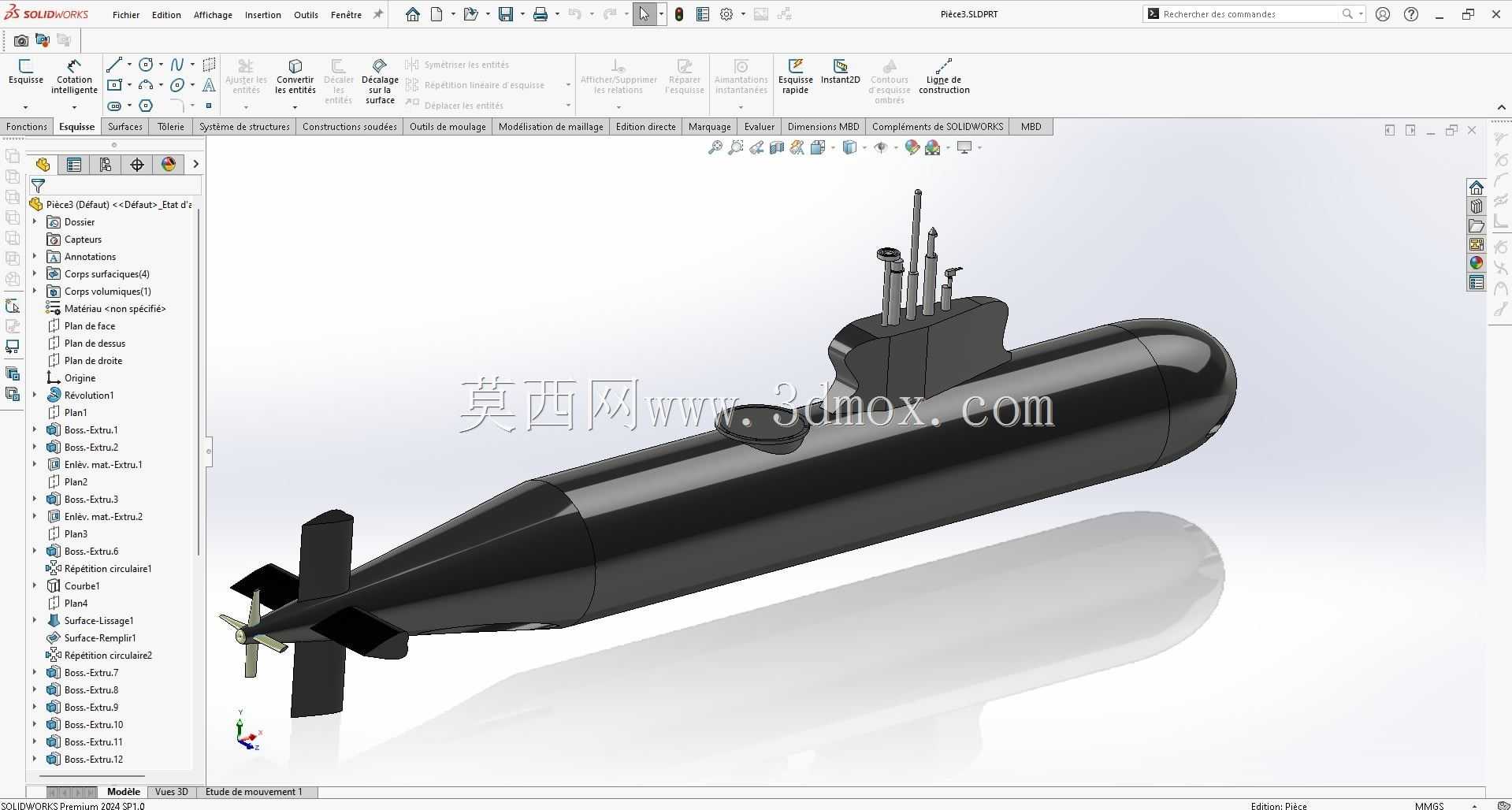Select the sketch Text (A) tool
1512x810 pixels.
click(x=209, y=85)
